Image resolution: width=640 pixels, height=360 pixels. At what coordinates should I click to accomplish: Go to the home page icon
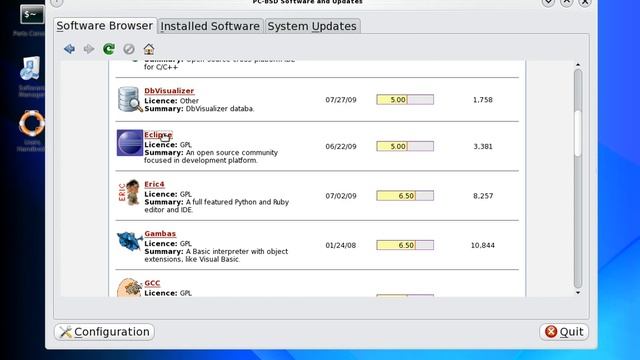coord(149,49)
